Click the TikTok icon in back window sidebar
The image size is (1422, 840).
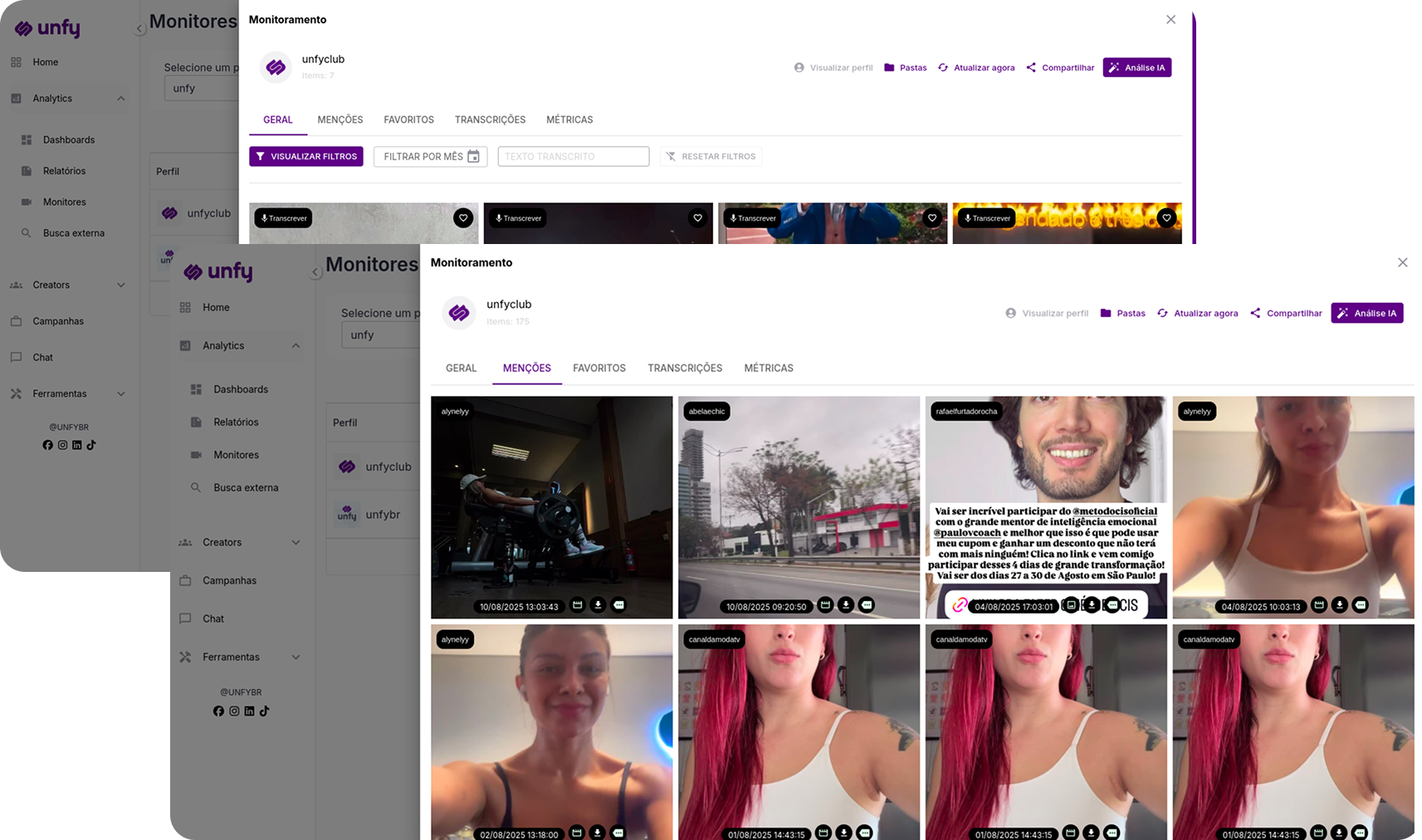coord(91,445)
